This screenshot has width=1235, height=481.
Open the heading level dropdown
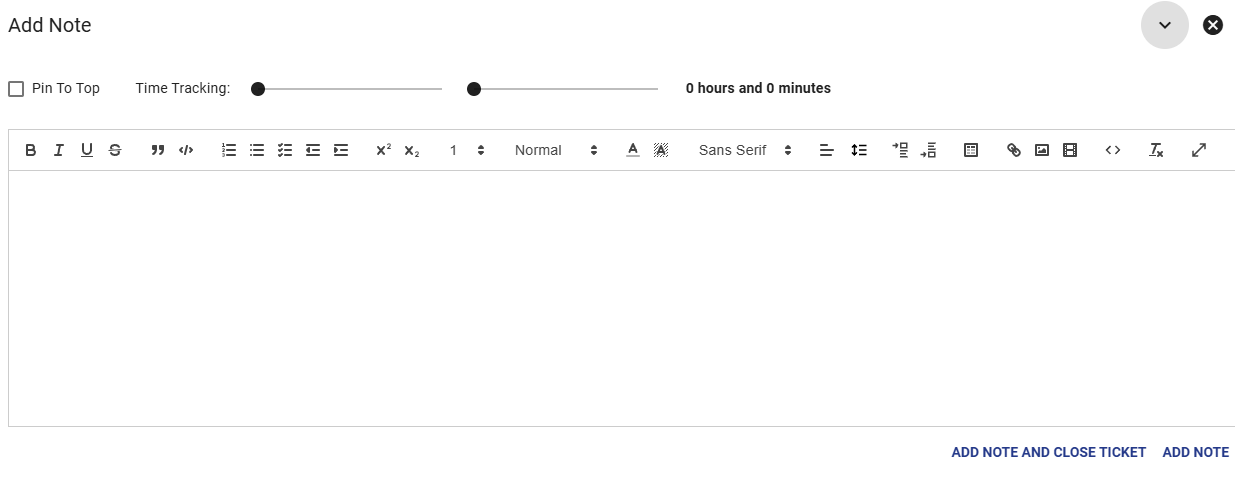tap(467, 150)
